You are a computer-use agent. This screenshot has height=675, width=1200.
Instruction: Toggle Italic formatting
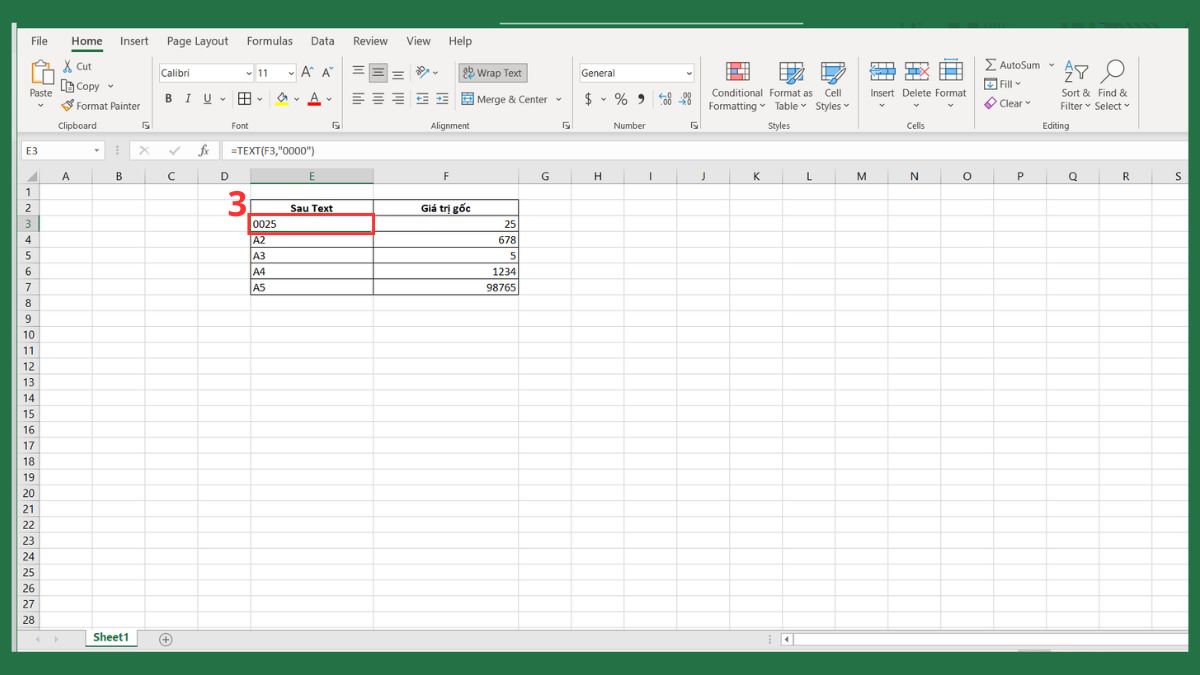pos(188,99)
